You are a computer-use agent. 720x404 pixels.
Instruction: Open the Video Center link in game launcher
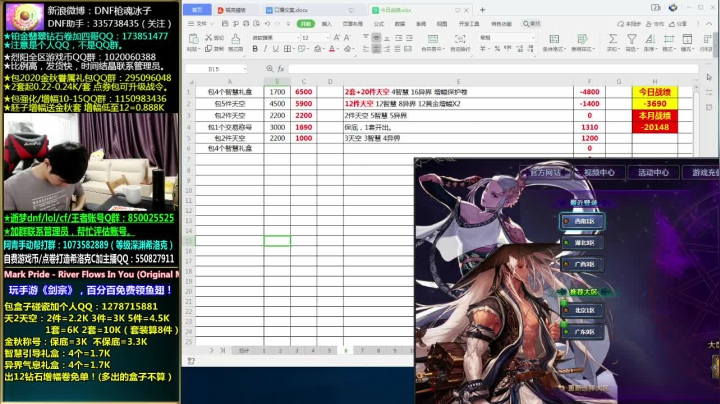pos(599,173)
